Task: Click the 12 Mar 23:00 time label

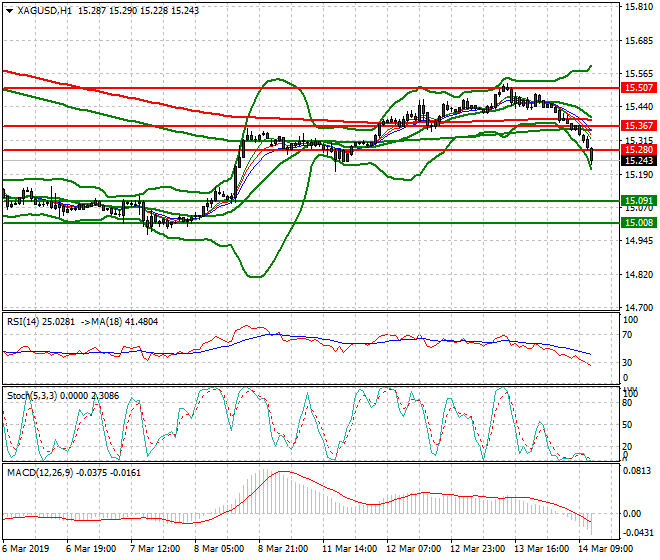Action: (477, 549)
